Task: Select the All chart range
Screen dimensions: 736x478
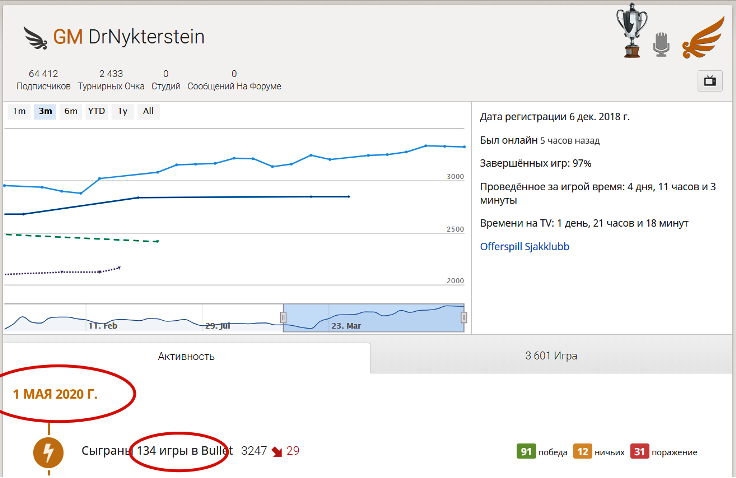Action: [x=148, y=112]
